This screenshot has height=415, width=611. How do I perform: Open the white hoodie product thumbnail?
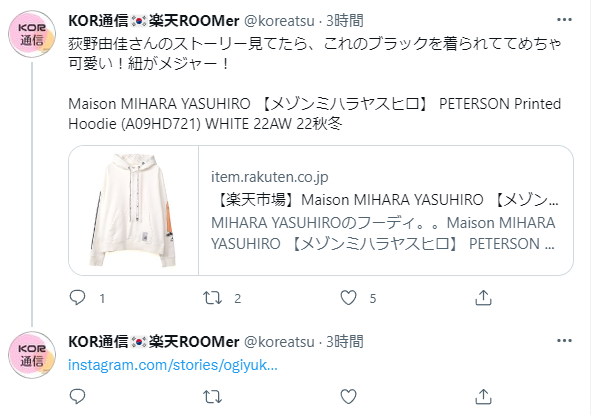pyautogui.click(x=134, y=210)
